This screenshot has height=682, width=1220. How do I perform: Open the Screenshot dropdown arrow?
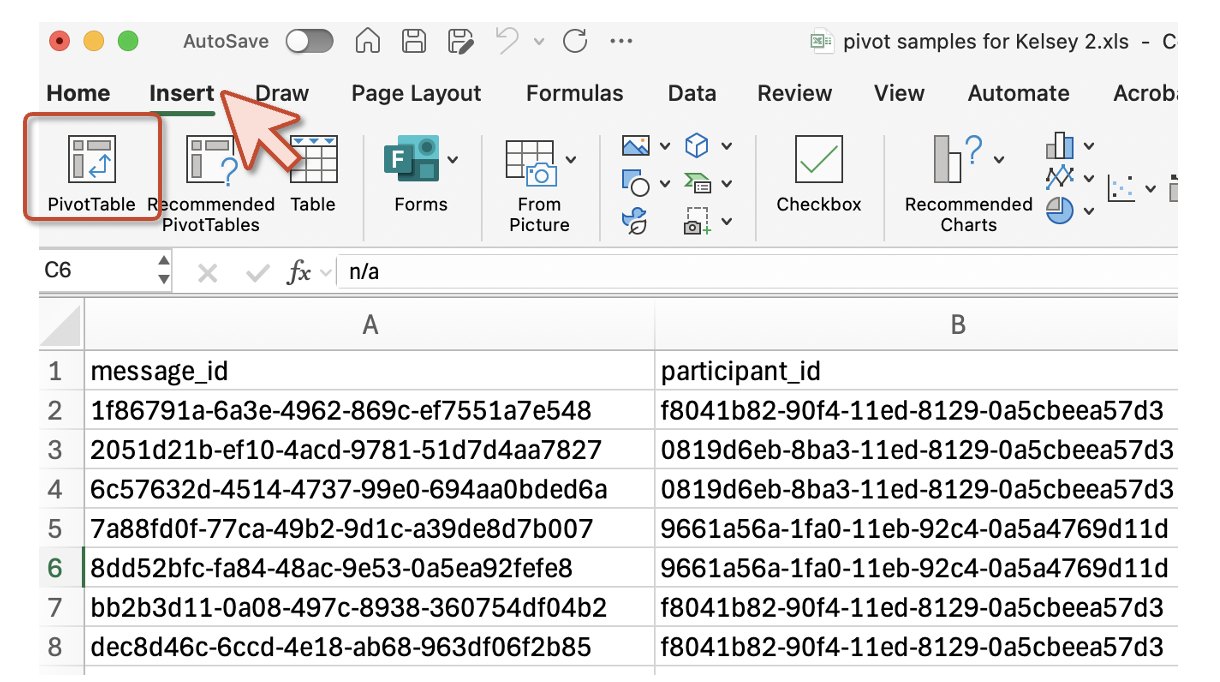(x=727, y=221)
